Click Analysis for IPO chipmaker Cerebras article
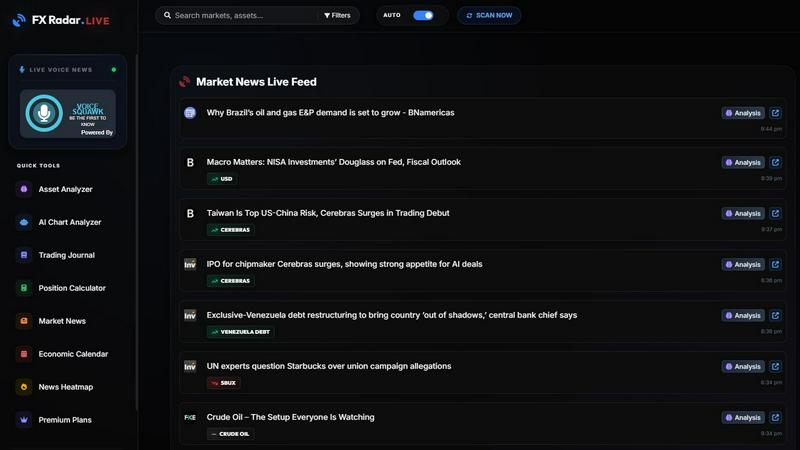This screenshot has width=800, height=450. coord(743,264)
